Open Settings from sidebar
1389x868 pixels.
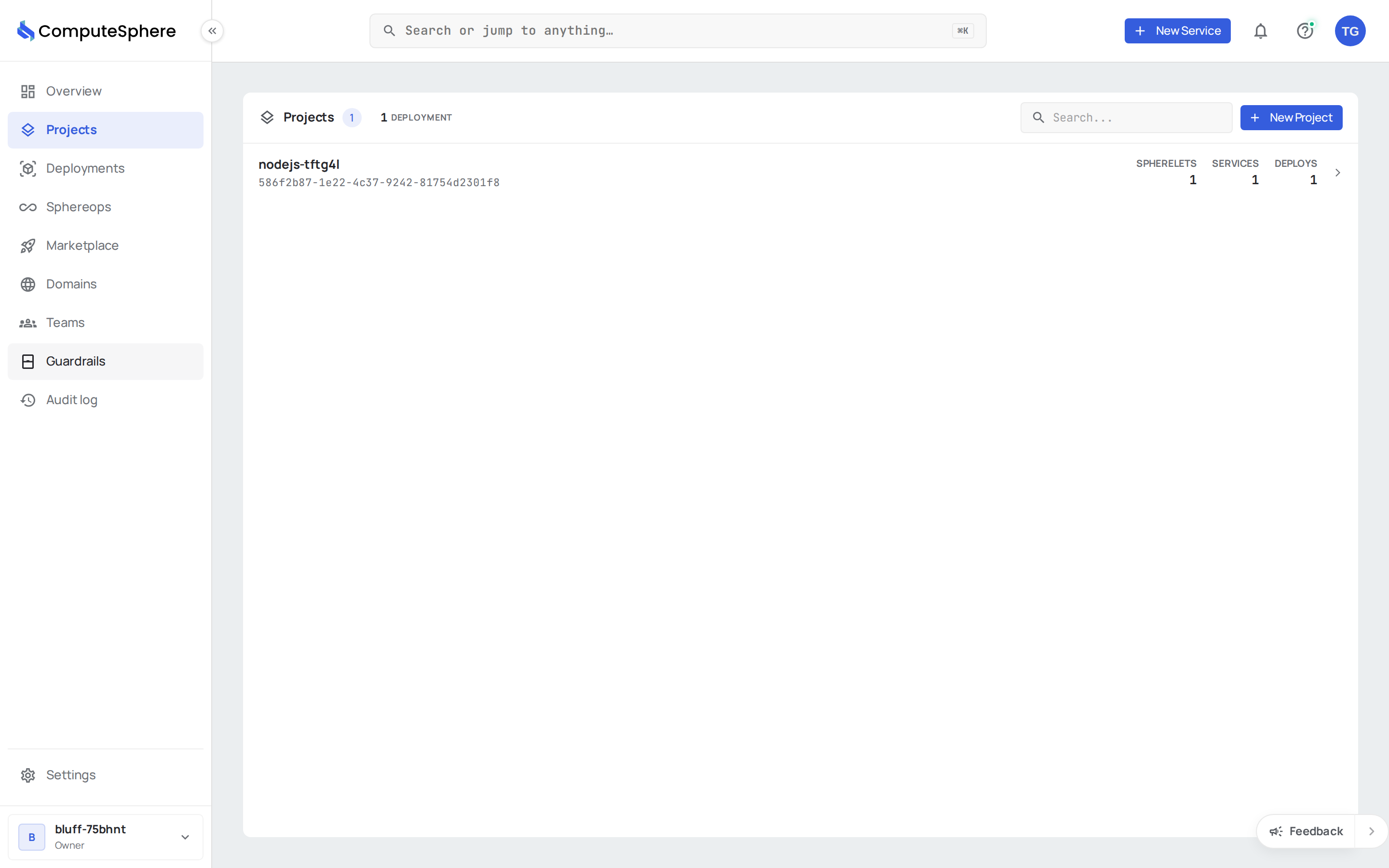(x=106, y=775)
